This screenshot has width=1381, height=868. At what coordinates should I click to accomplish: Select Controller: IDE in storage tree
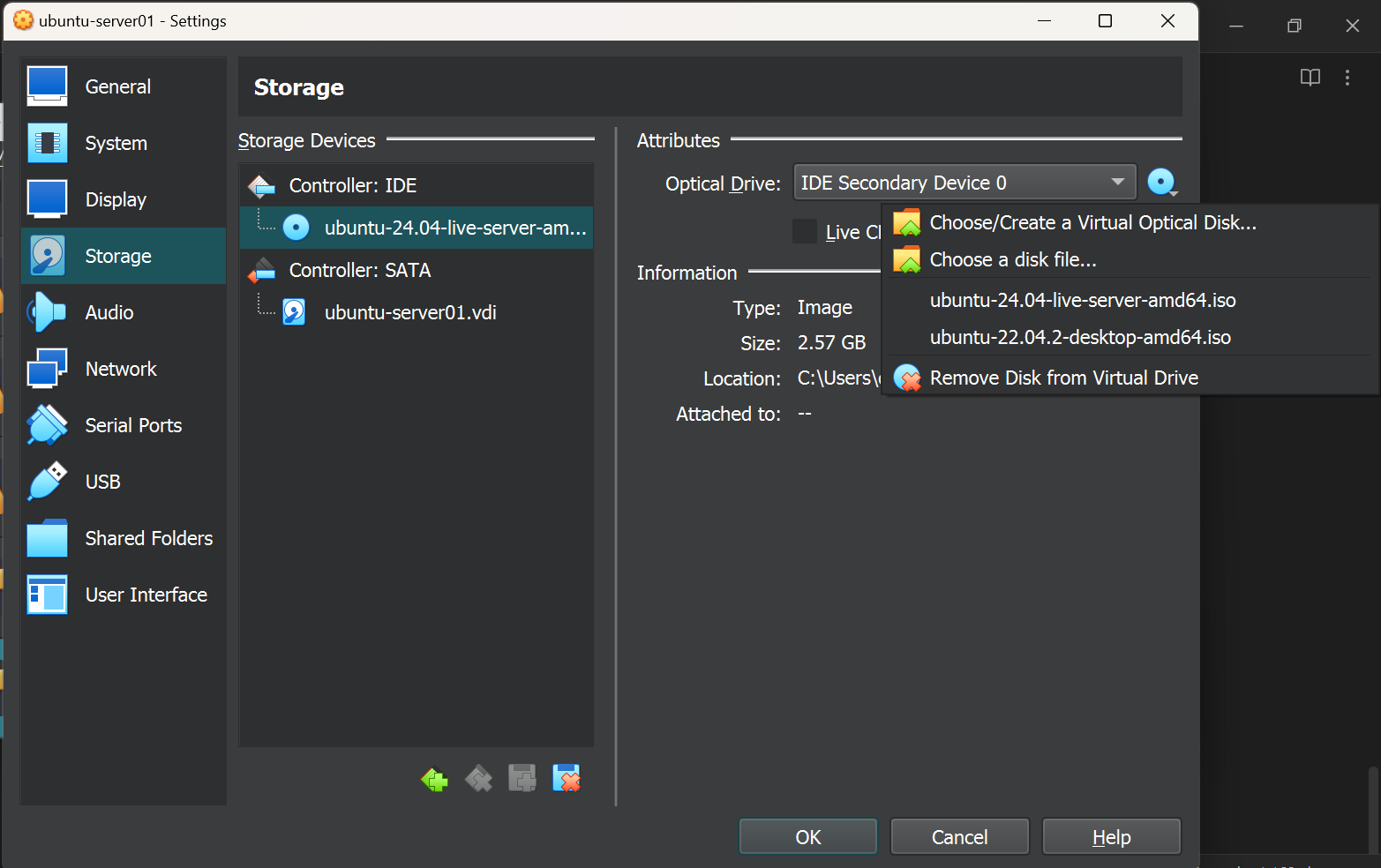(353, 185)
